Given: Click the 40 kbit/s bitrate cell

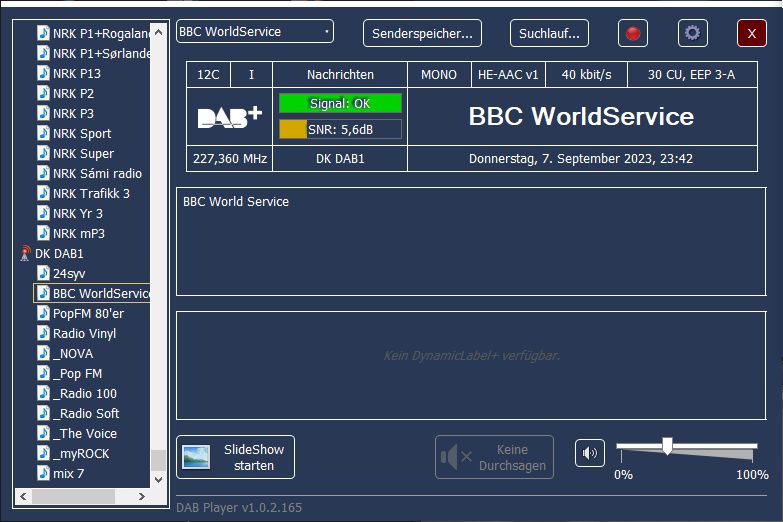Looking at the screenshot, I should pos(586,75).
